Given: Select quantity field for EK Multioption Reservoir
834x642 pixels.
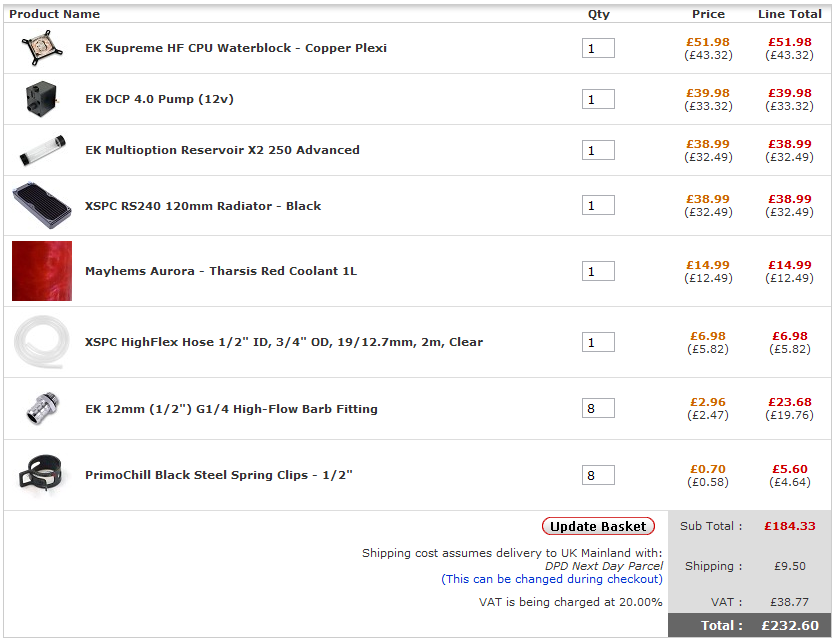Looking at the screenshot, I should (598, 150).
